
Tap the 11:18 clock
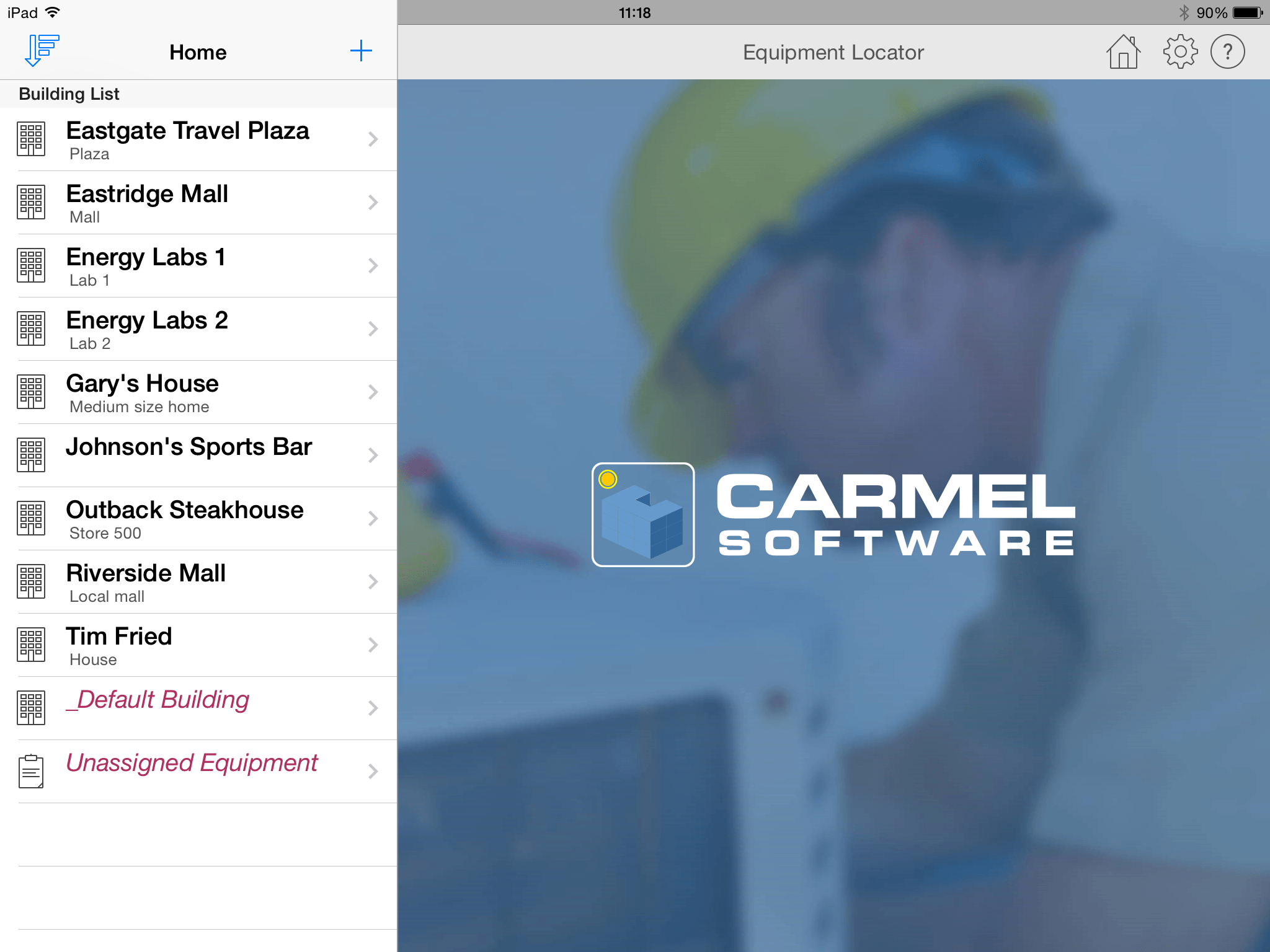(634, 12)
